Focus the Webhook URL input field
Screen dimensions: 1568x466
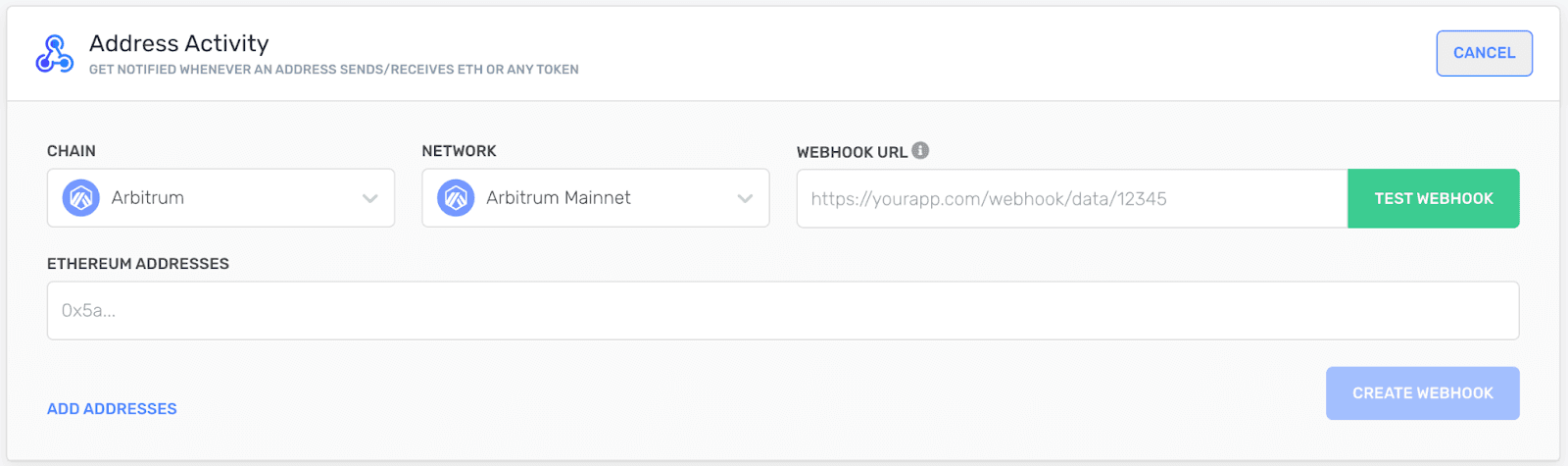coord(1071,198)
